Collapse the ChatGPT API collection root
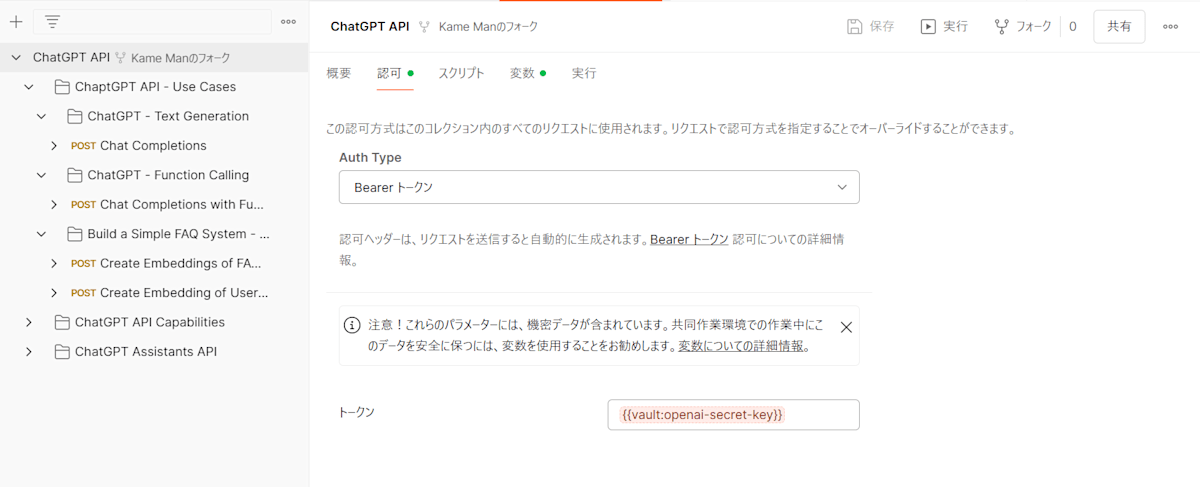This screenshot has height=487, width=1200. (16, 58)
